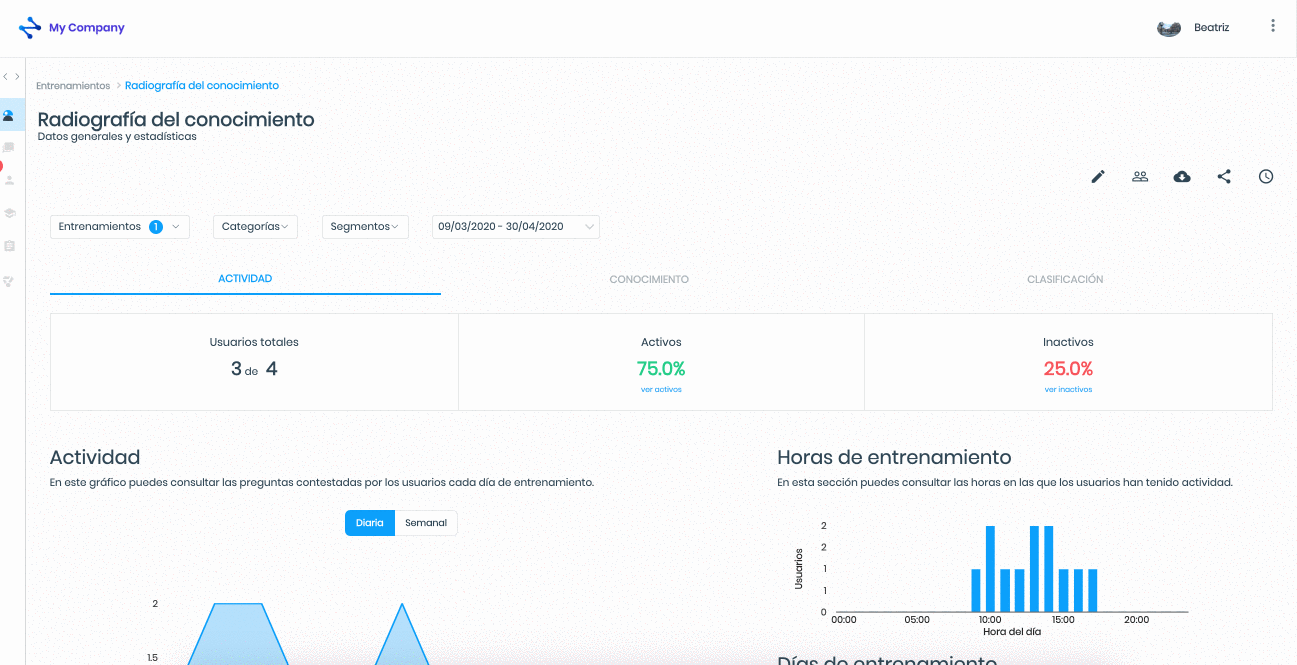Click the users group icon
This screenshot has width=1297, height=665.
[x=1140, y=177]
